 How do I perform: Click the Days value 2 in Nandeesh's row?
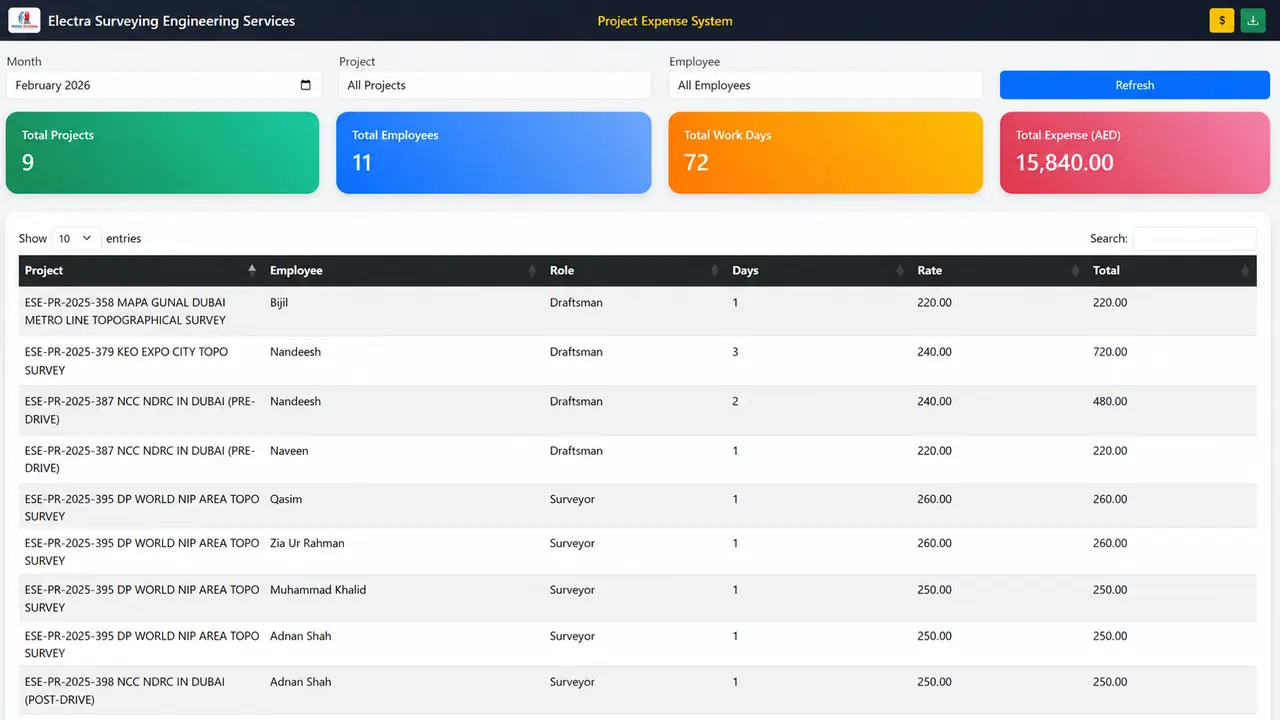(x=735, y=401)
